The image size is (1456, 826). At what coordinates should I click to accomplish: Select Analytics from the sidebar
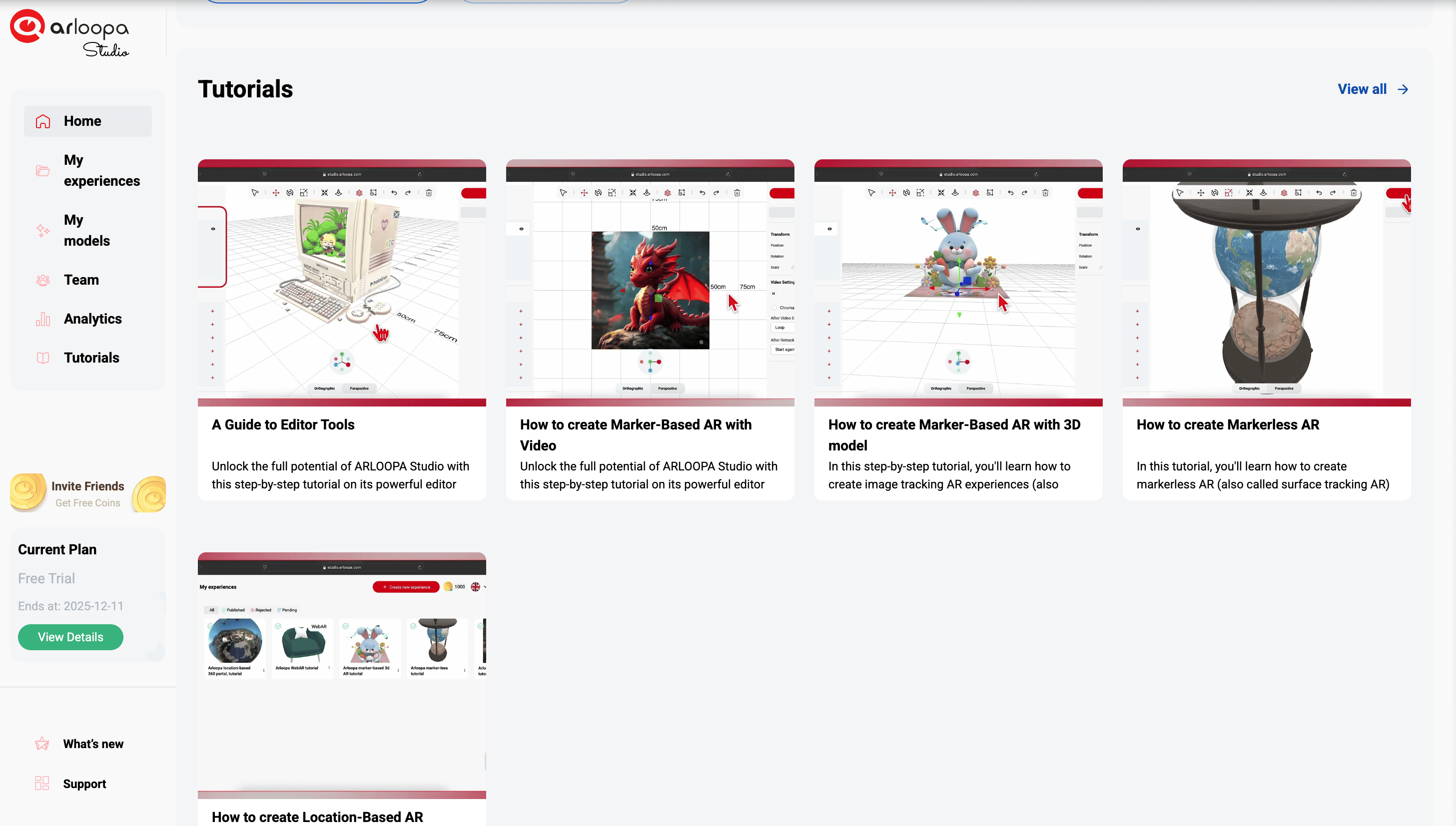tap(92, 319)
